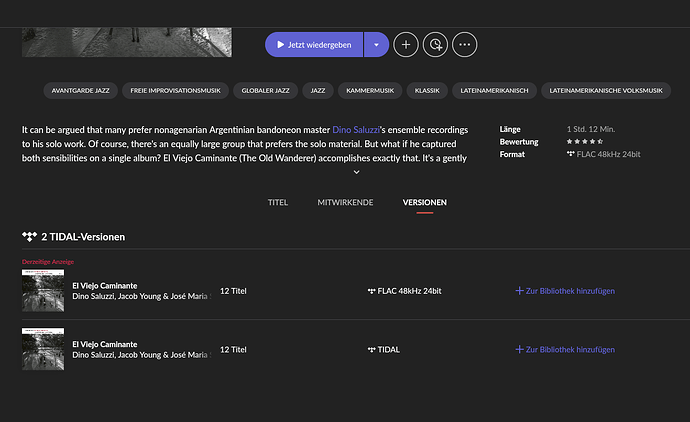The width and height of the screenshot is (690, 422).
Task: Add the plain TIDAL version to library
Action: coord(565,350)
